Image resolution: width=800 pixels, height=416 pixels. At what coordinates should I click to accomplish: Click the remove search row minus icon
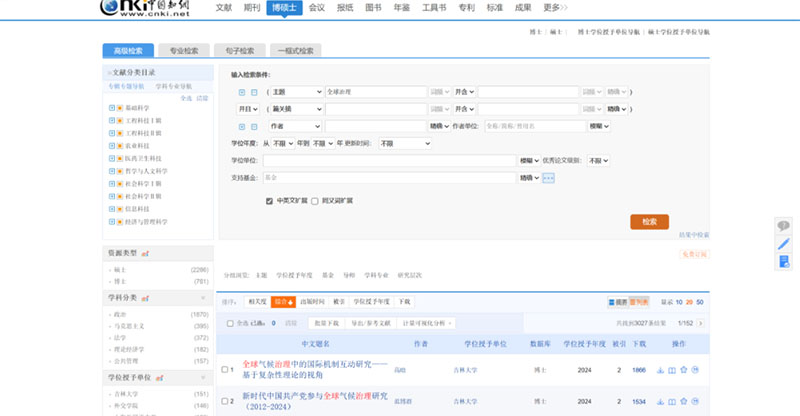[254, 92]
